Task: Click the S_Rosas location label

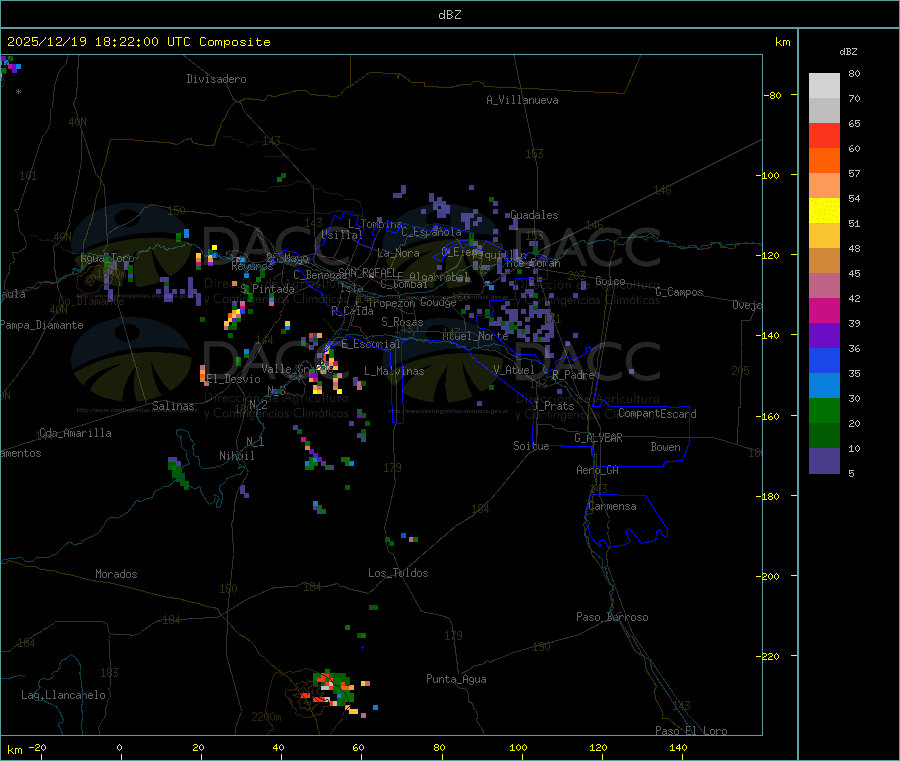Action: [x=402, y=323]
